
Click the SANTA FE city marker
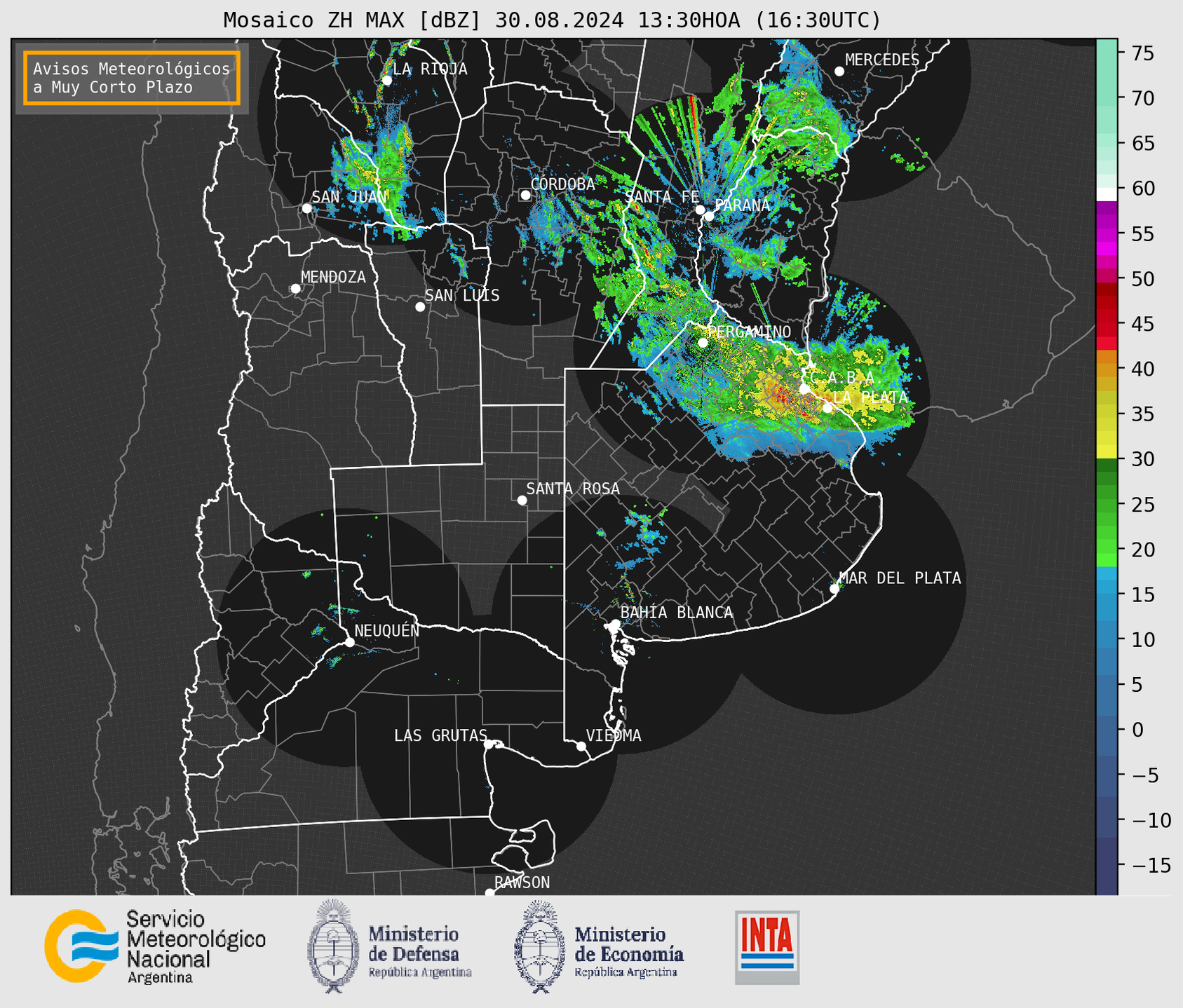click(700, 210)
